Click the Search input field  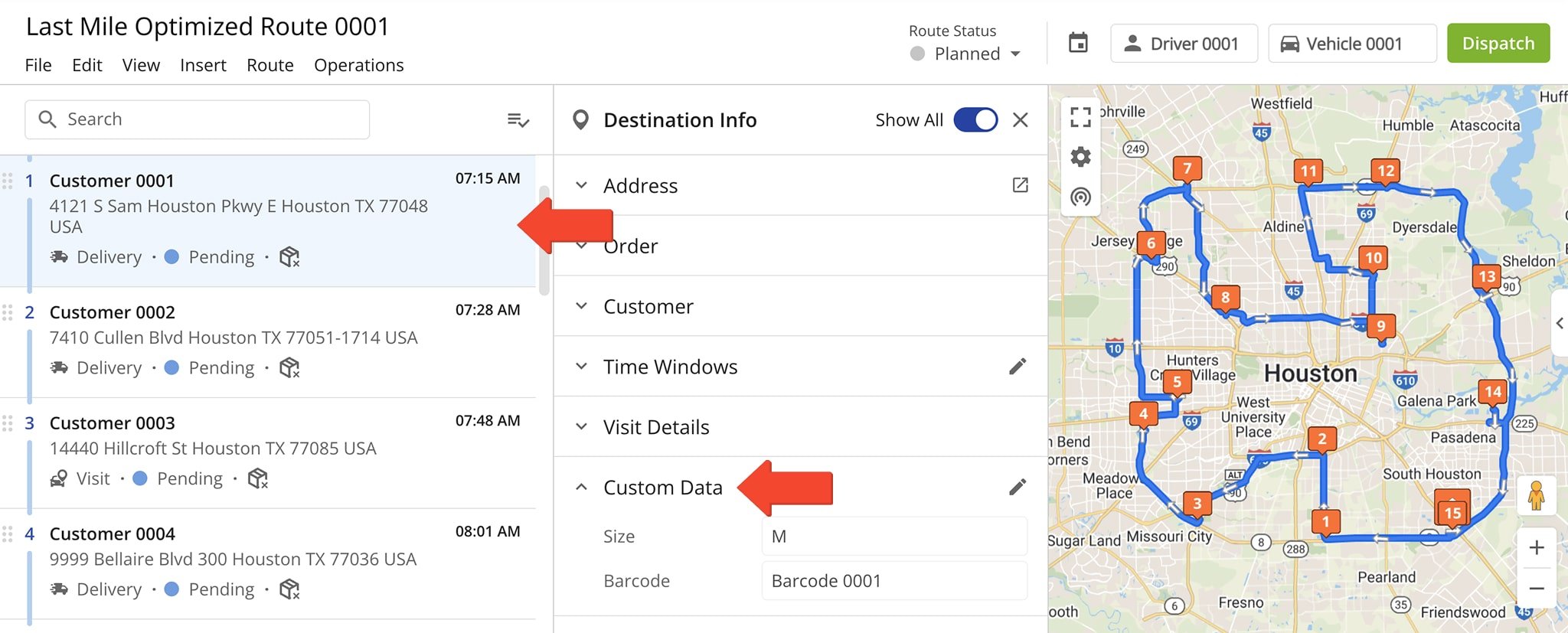click(198, 119)
